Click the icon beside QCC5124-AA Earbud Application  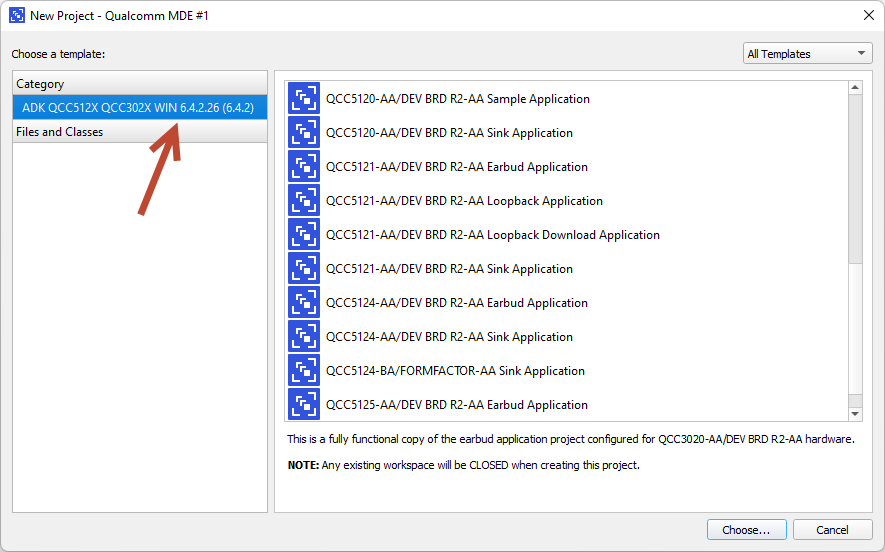(304, 303)
